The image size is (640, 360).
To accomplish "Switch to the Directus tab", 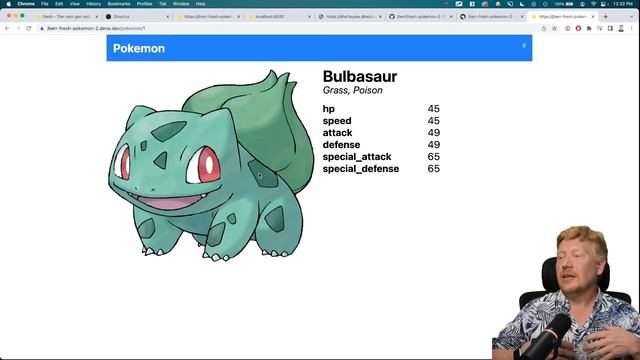I will 138,17.
